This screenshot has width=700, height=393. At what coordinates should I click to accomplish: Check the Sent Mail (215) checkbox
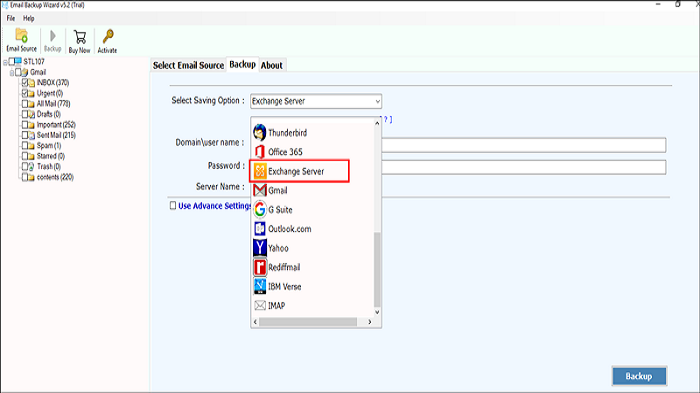tap(25, 135)
